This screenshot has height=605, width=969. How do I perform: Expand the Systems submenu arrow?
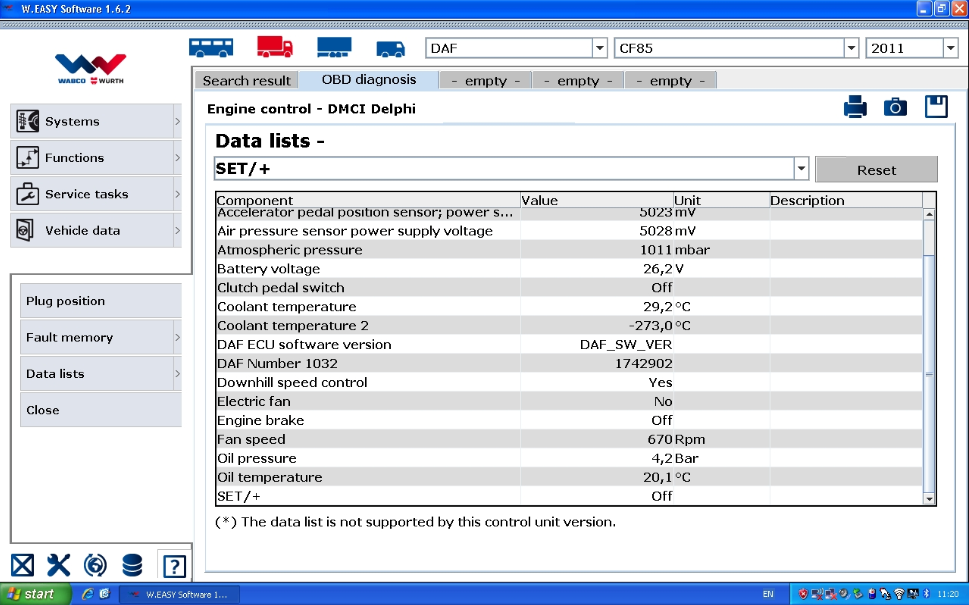click(177, 121)
